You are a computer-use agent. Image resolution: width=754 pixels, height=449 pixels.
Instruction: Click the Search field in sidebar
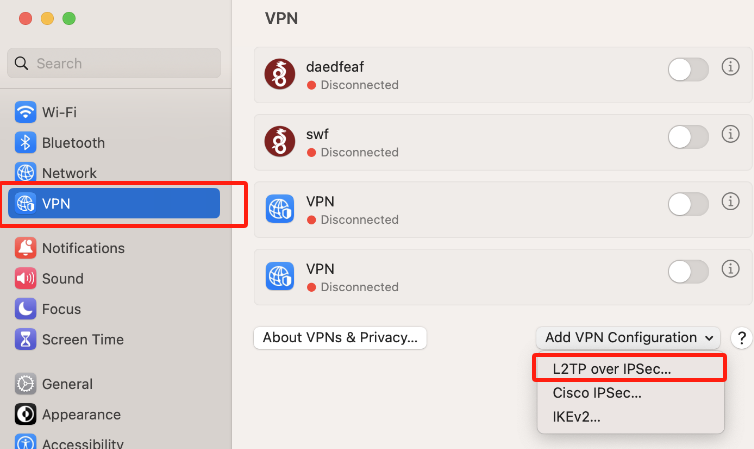[x=114, y=63]
